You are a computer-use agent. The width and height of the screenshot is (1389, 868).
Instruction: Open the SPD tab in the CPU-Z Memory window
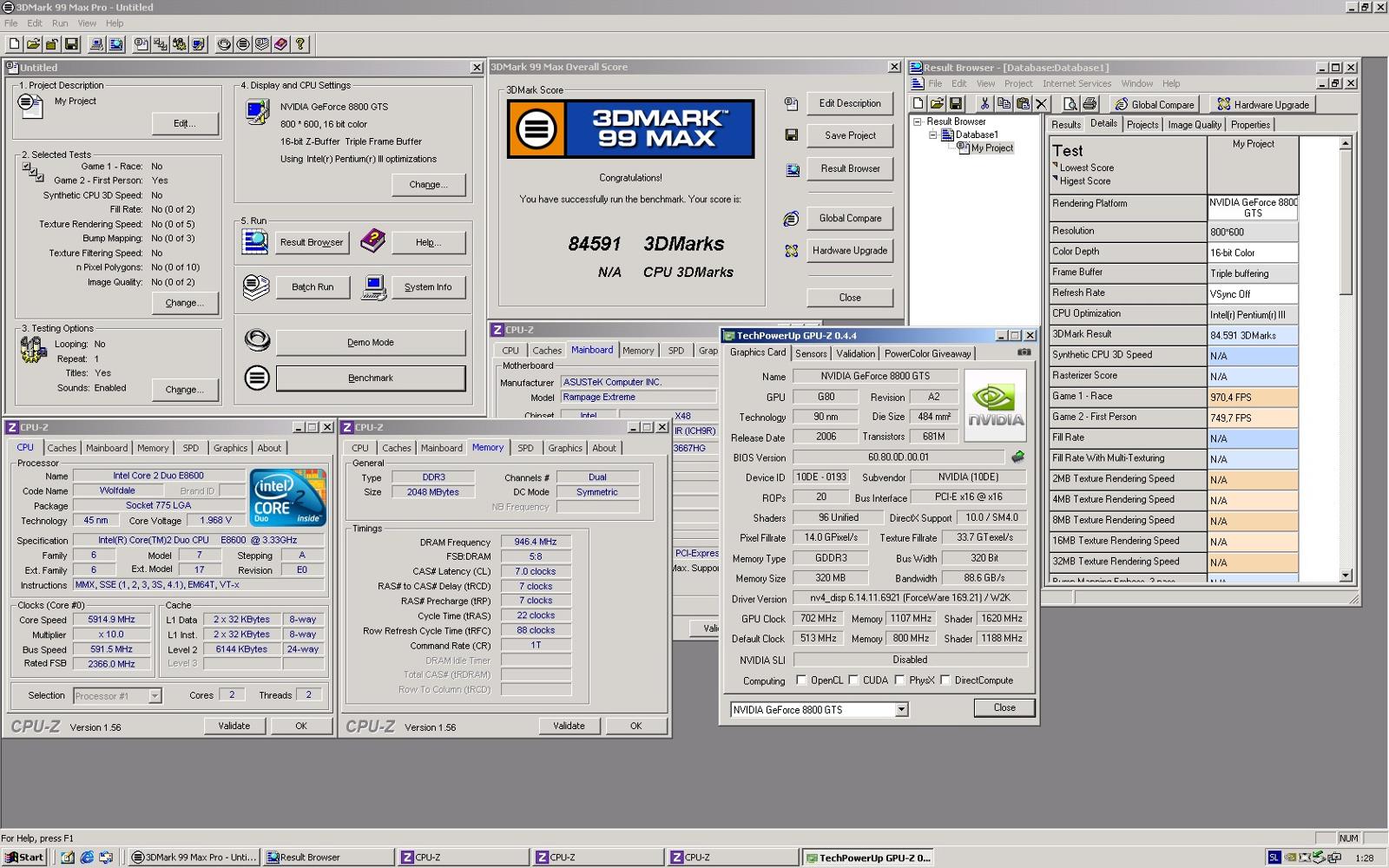pos(525,448)
